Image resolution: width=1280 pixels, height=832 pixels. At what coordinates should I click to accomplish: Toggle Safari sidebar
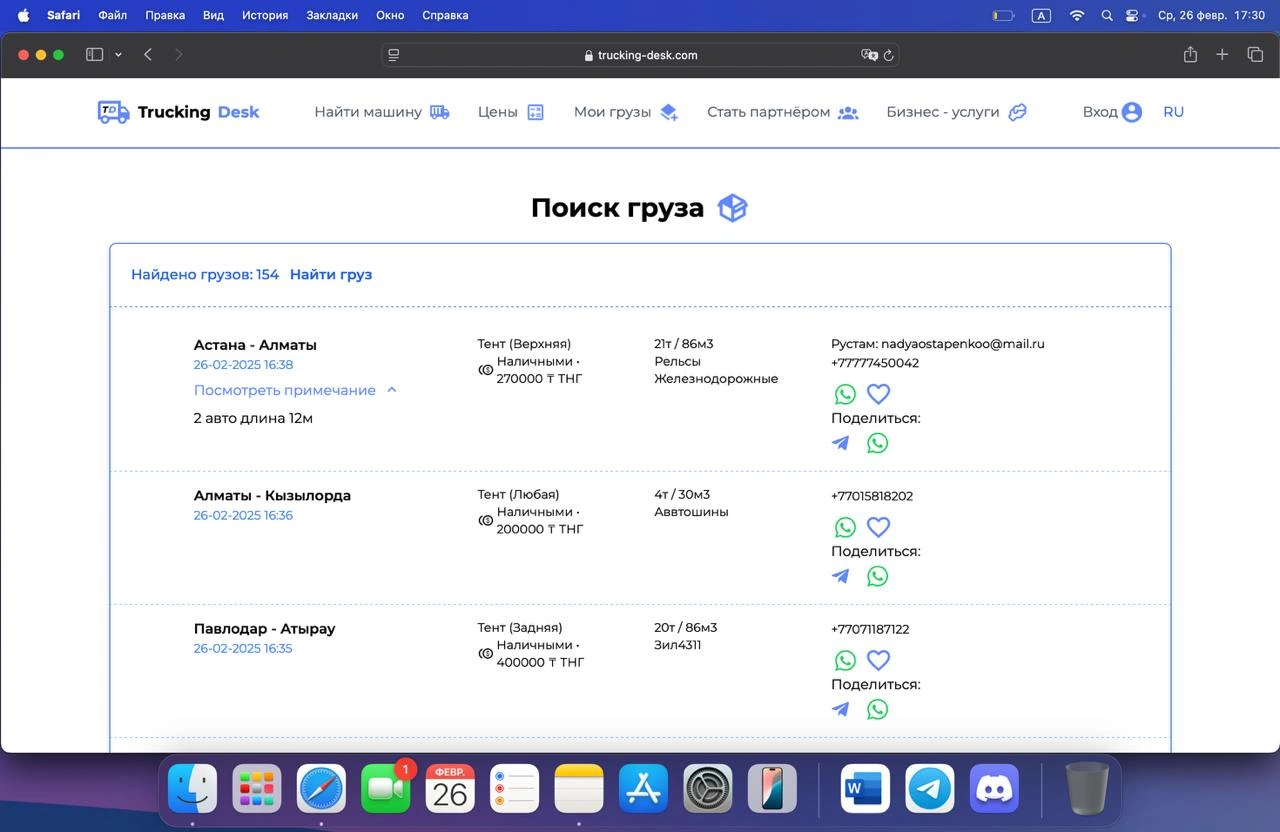(x=95, y=55)
